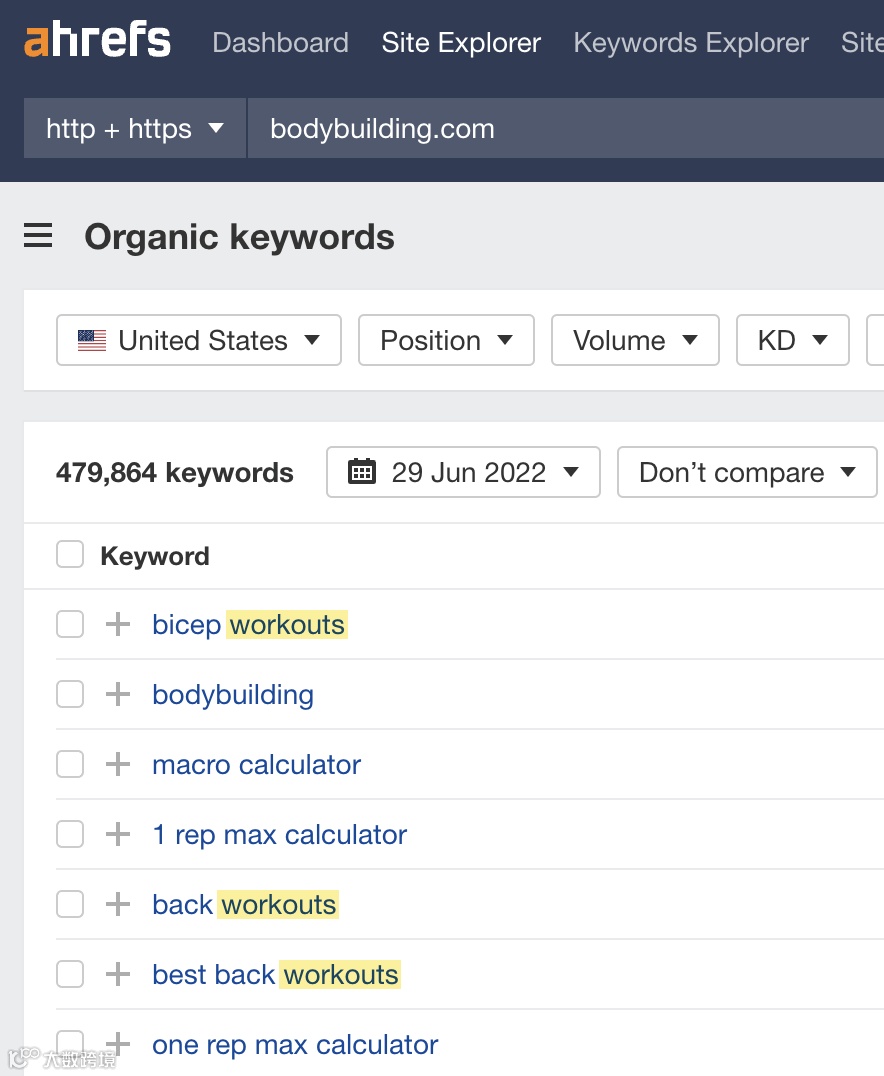Screen dimensions: 884x1076
Task: Select all keywords via the header checkbox
Action: [x=70, y=555]
